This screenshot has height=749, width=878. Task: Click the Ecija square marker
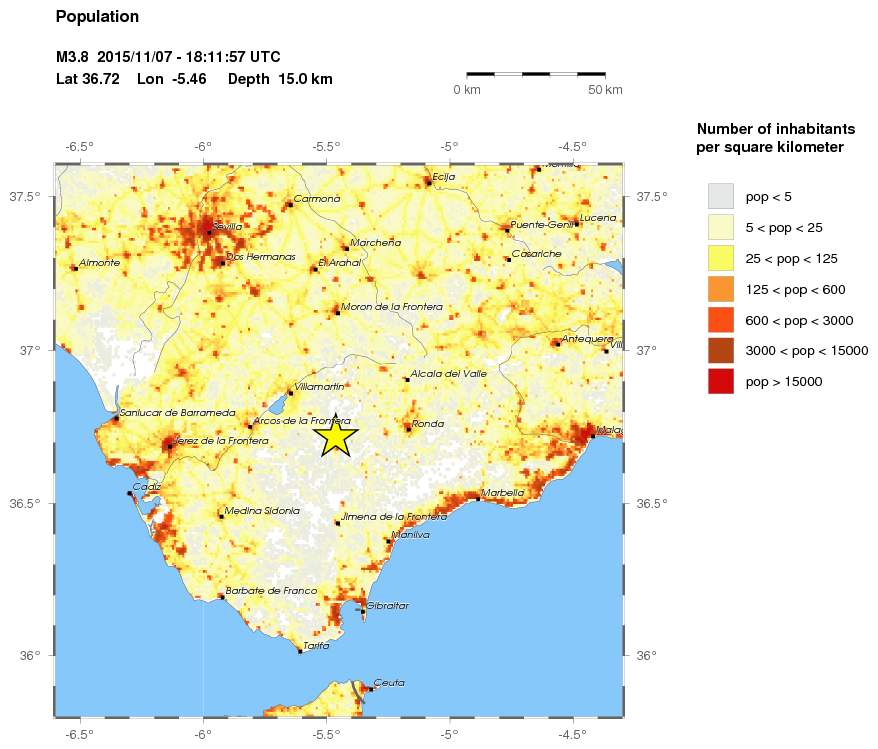click(429, 183)
